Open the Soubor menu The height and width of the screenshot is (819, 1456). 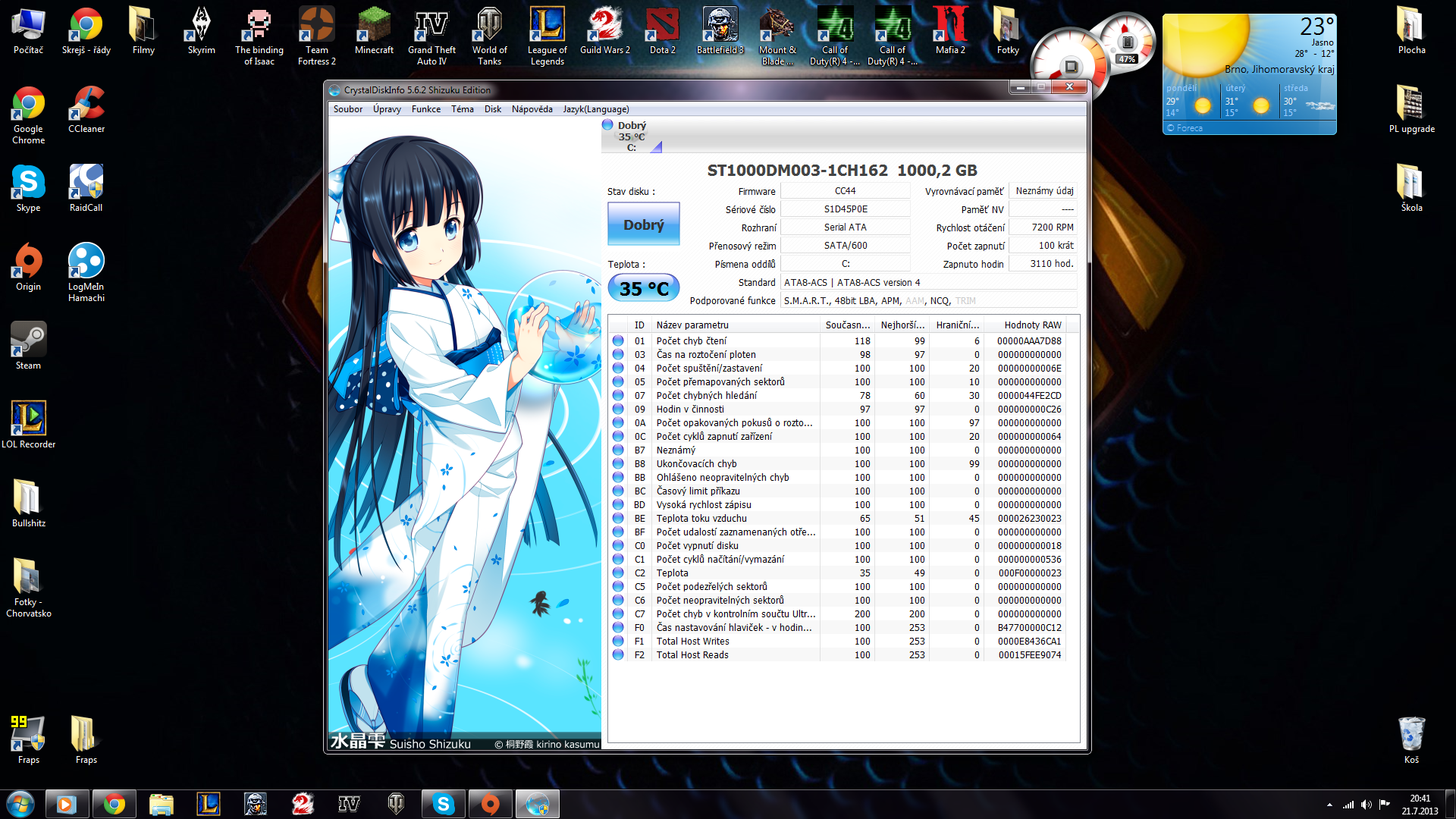(x=348, y=109)
